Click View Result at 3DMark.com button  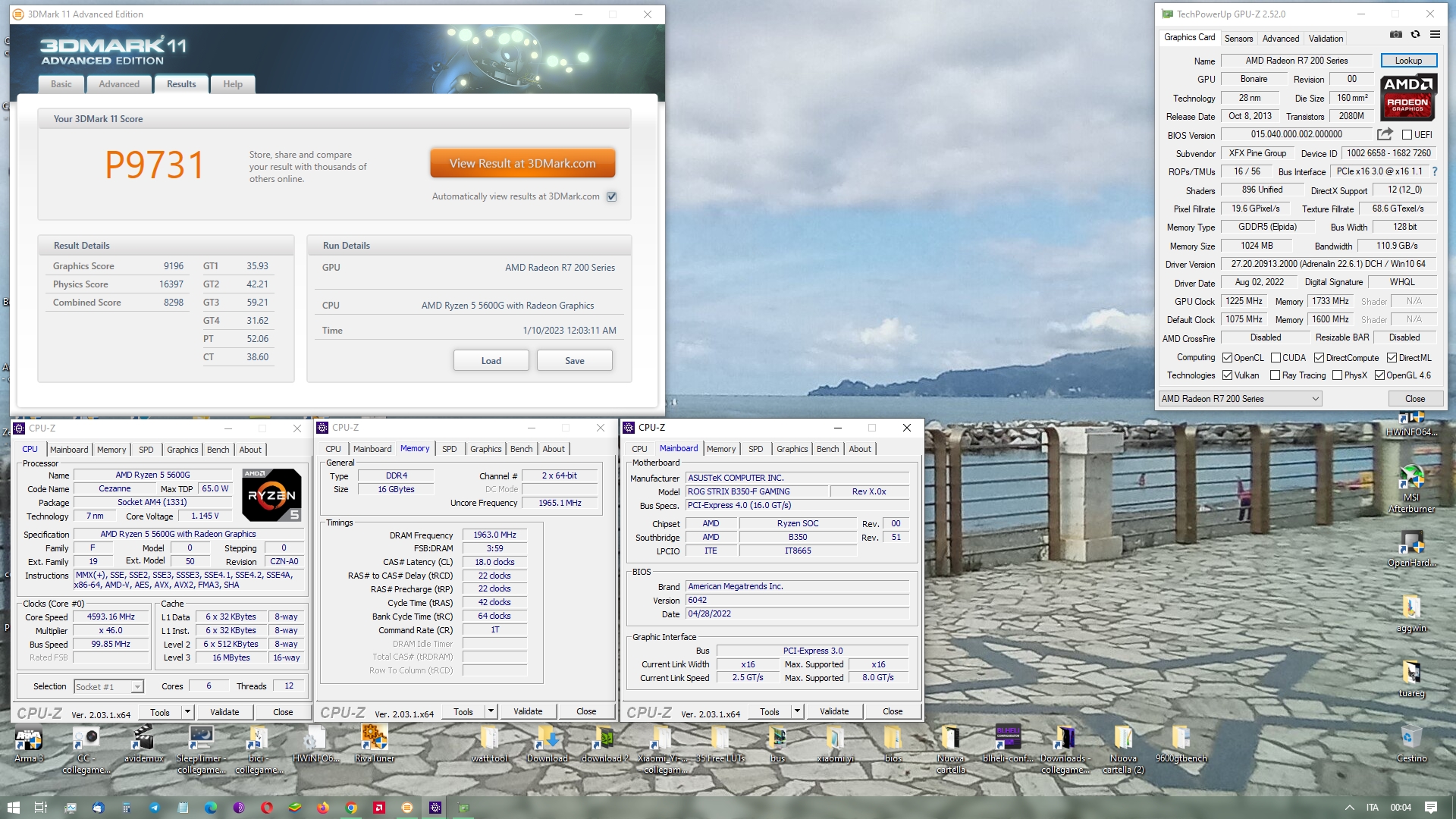522,163
